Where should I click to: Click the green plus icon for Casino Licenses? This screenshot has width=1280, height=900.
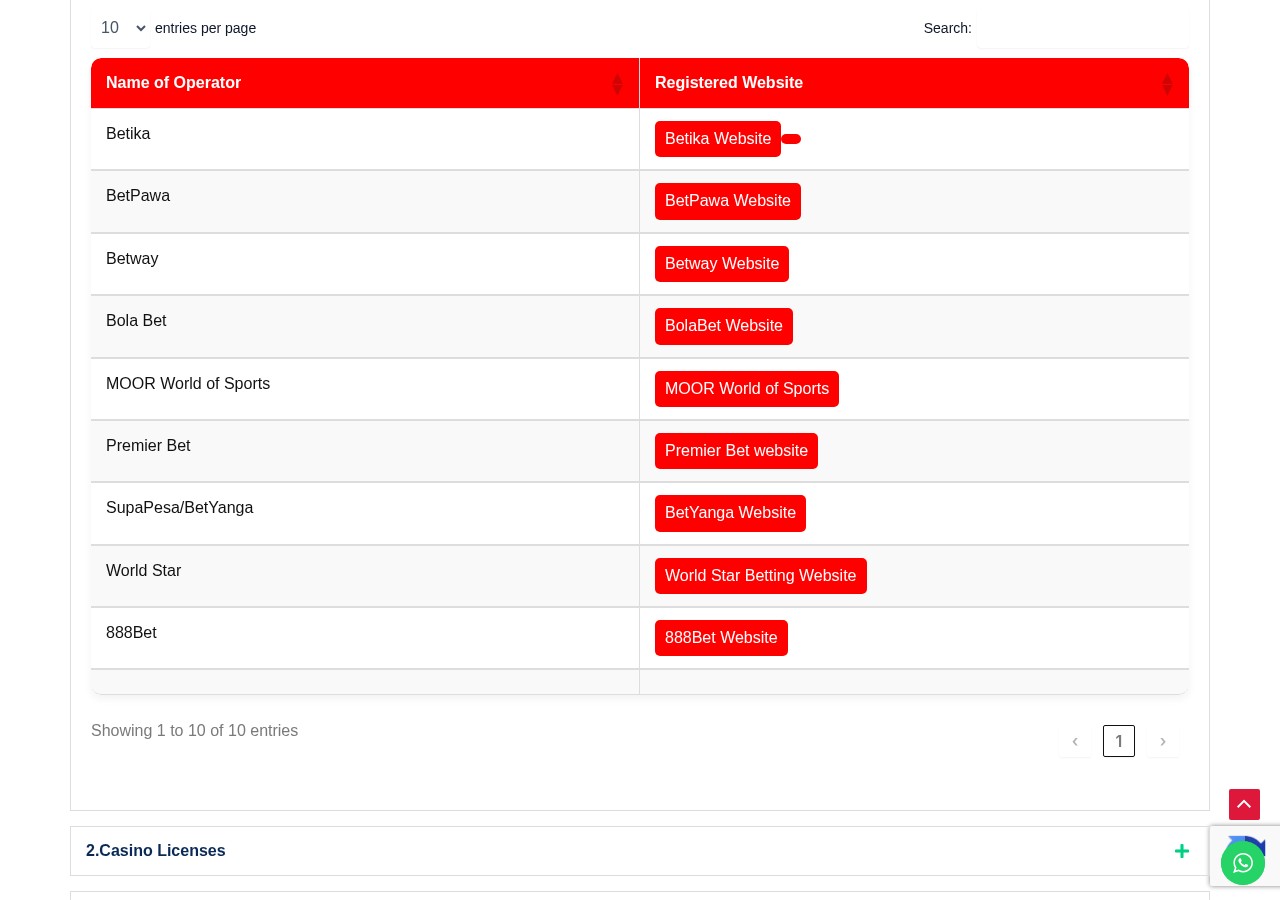click(x=1182, y=851)
